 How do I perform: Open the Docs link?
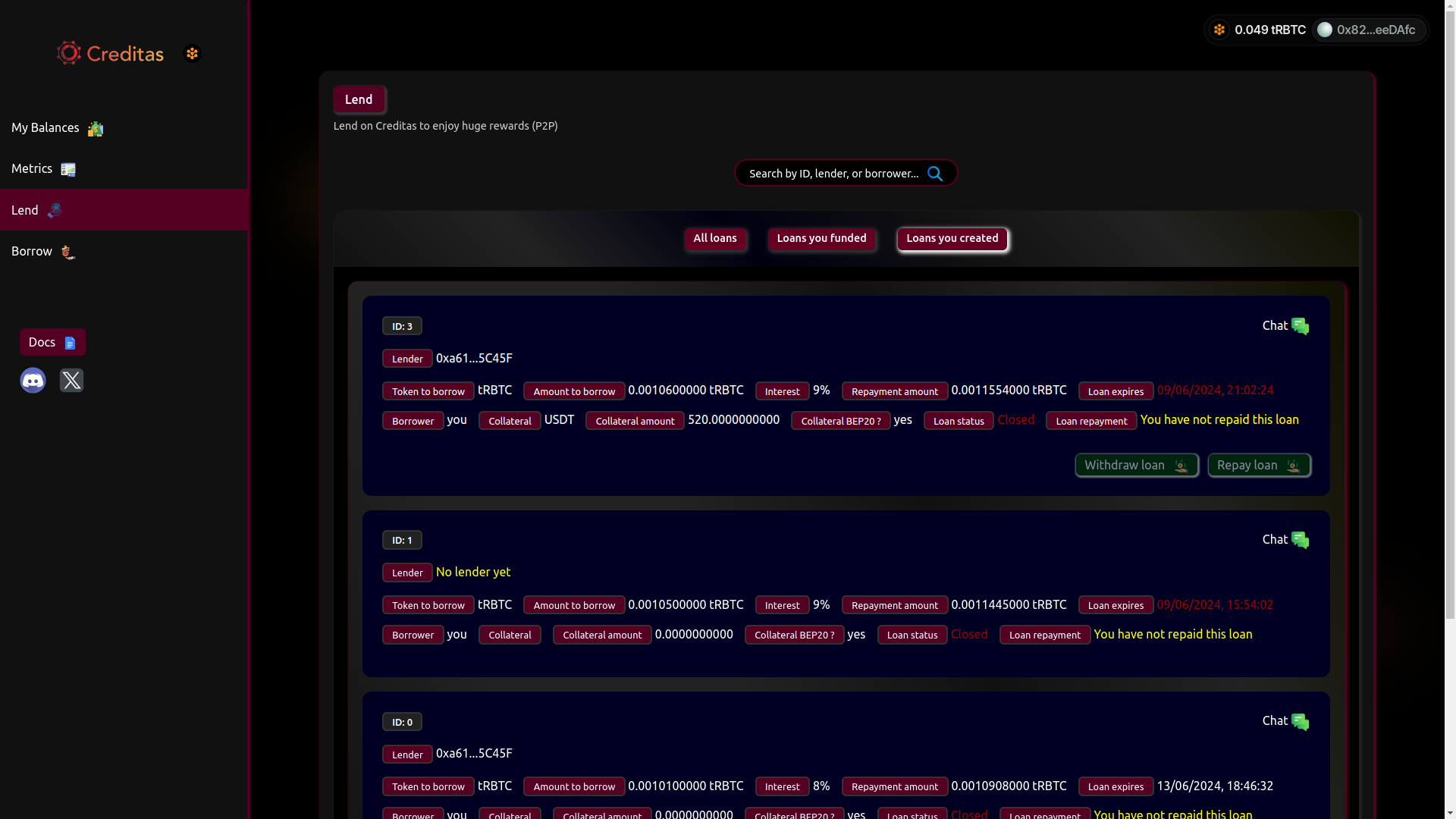(52, 343)
